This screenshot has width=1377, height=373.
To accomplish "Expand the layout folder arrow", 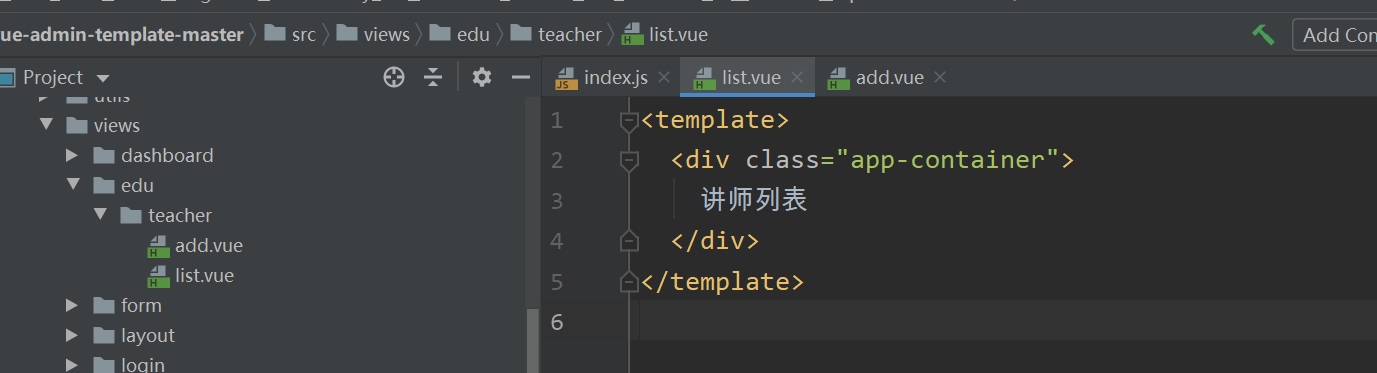I will click(72, 335).
